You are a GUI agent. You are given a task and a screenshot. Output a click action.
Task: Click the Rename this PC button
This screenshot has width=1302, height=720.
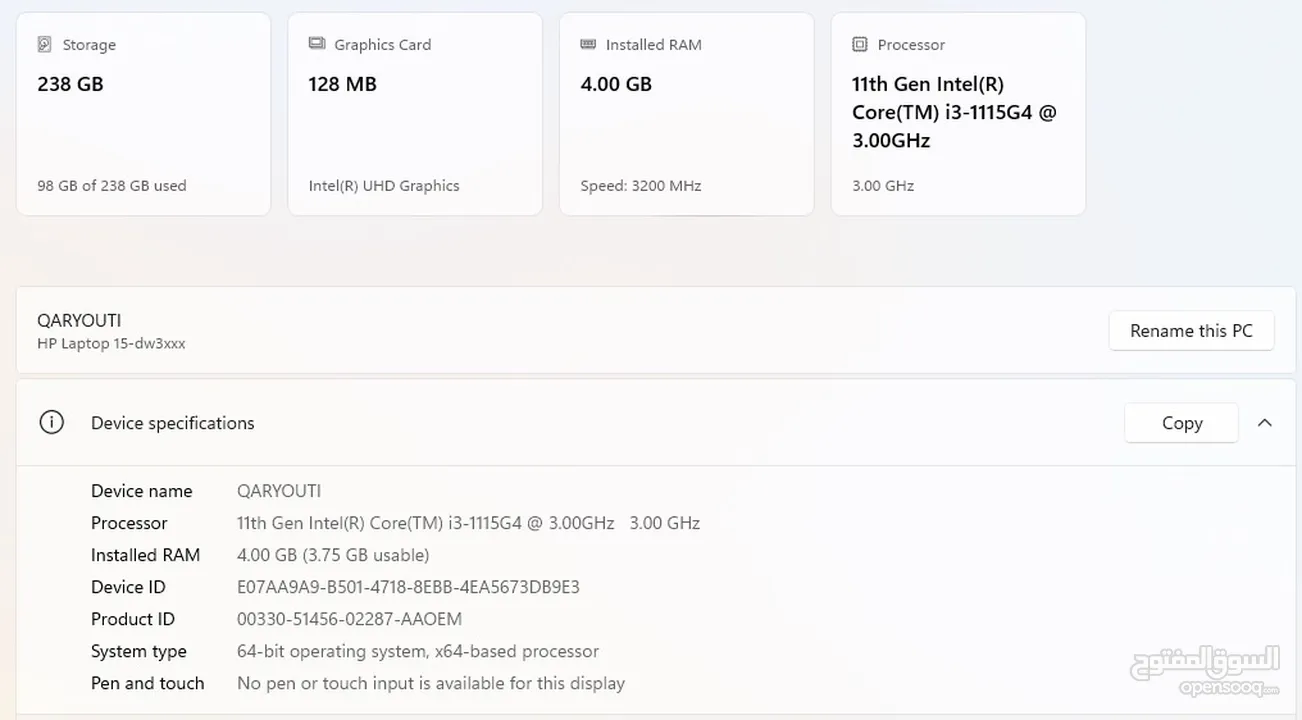tap(1191, 331)
